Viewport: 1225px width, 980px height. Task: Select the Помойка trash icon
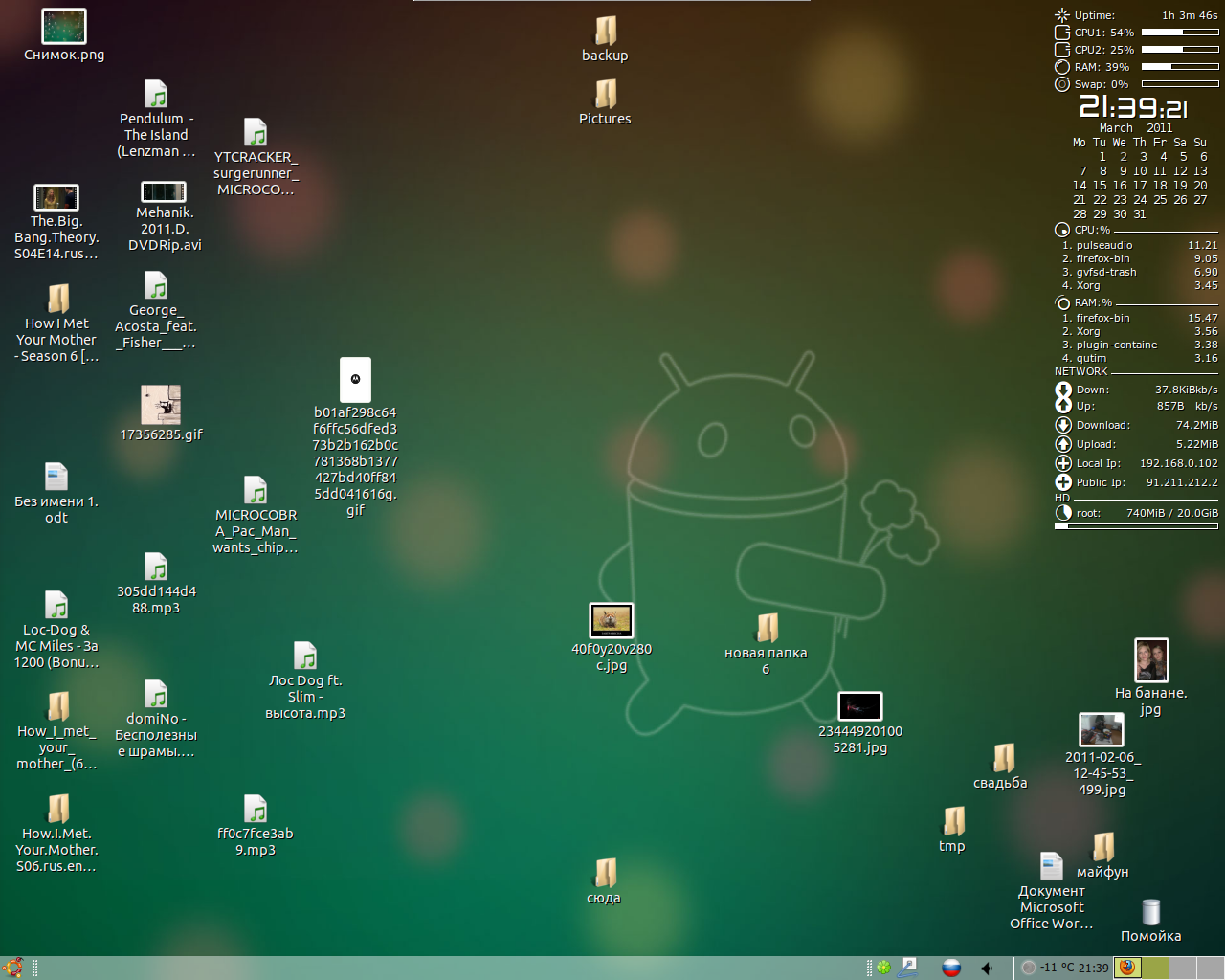[1151, 921]
